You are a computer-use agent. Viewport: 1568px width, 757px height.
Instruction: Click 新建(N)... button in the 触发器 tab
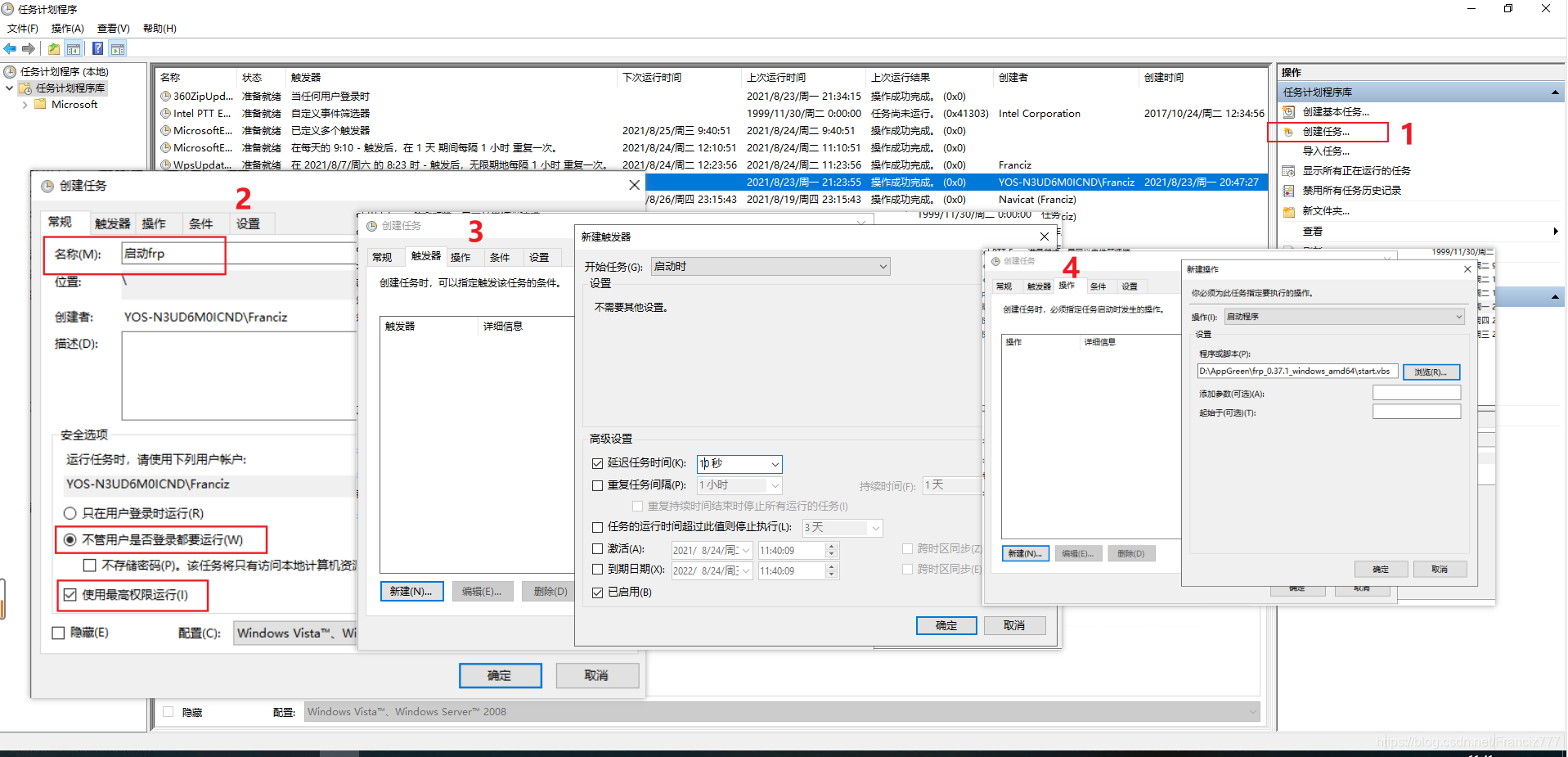click(411, 592)
